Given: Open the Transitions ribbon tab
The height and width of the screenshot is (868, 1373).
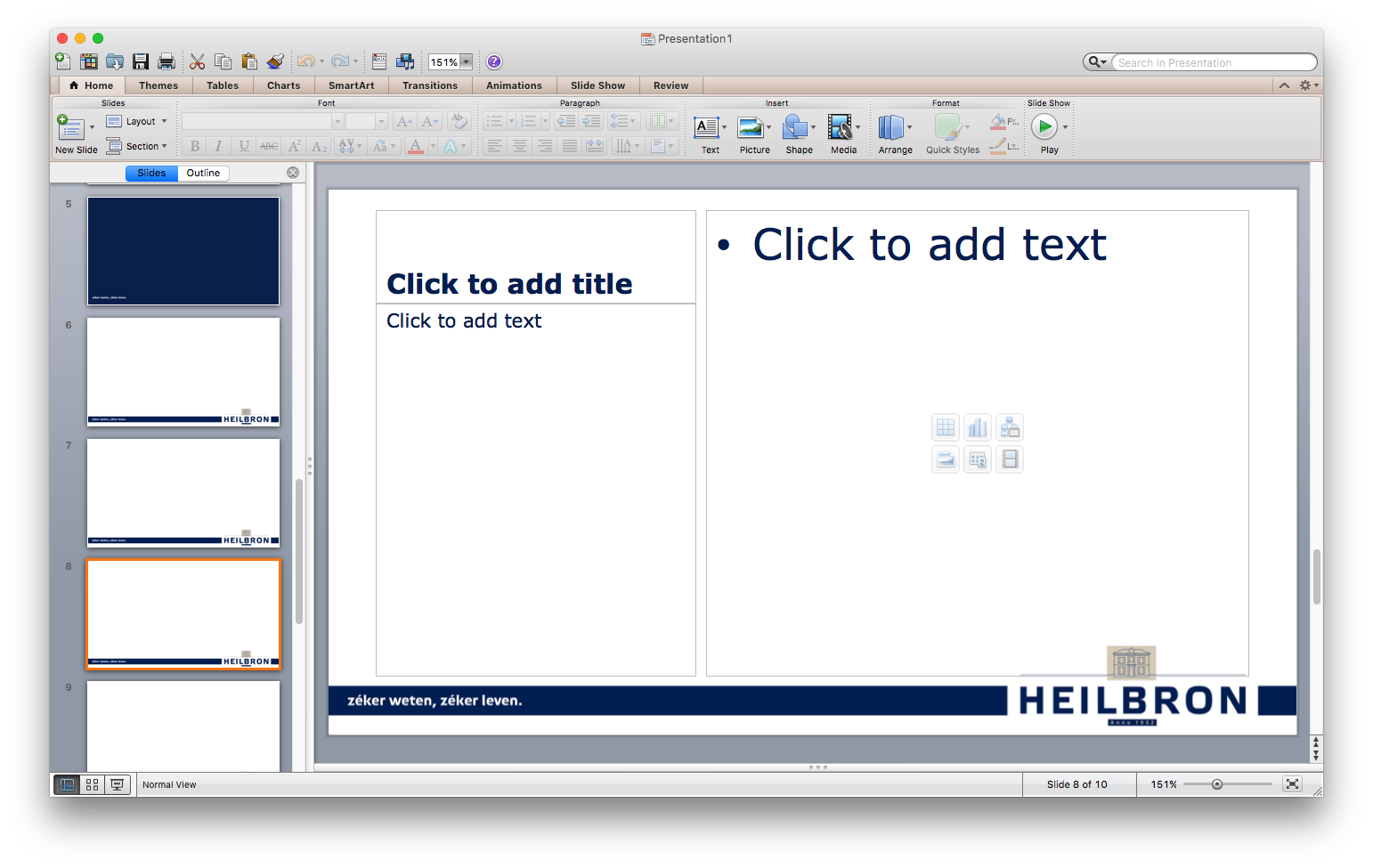Looking at the screenshot, I should pos(429,85).
